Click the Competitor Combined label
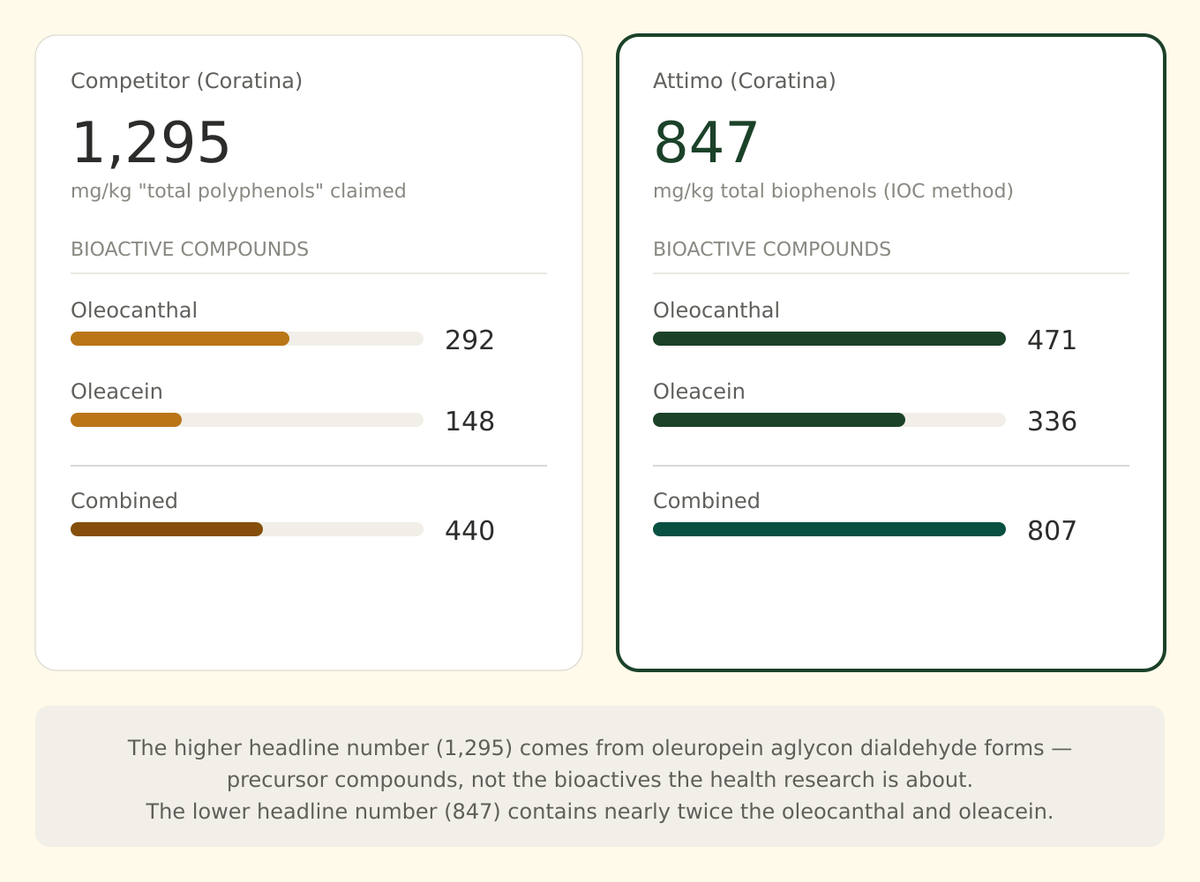Screen dimensions: 1200x882 124,501
